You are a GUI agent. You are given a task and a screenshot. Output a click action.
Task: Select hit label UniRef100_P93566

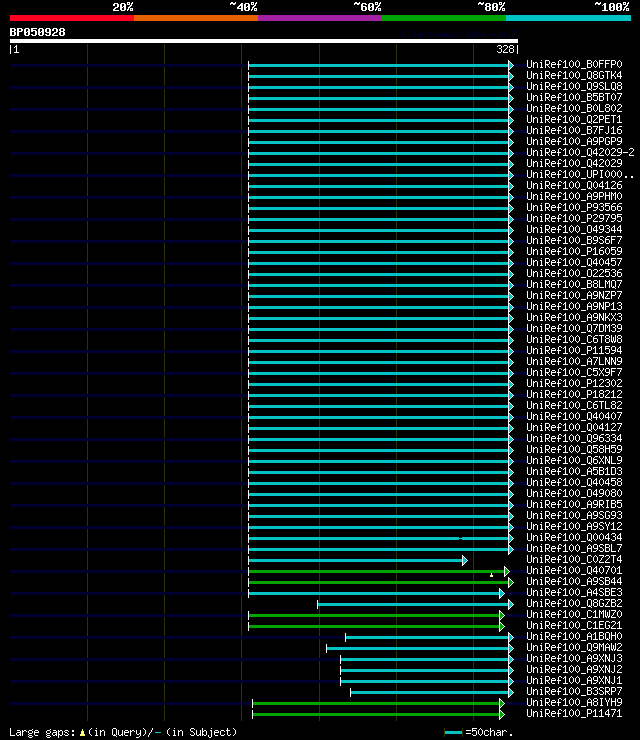tap(574, 208)
